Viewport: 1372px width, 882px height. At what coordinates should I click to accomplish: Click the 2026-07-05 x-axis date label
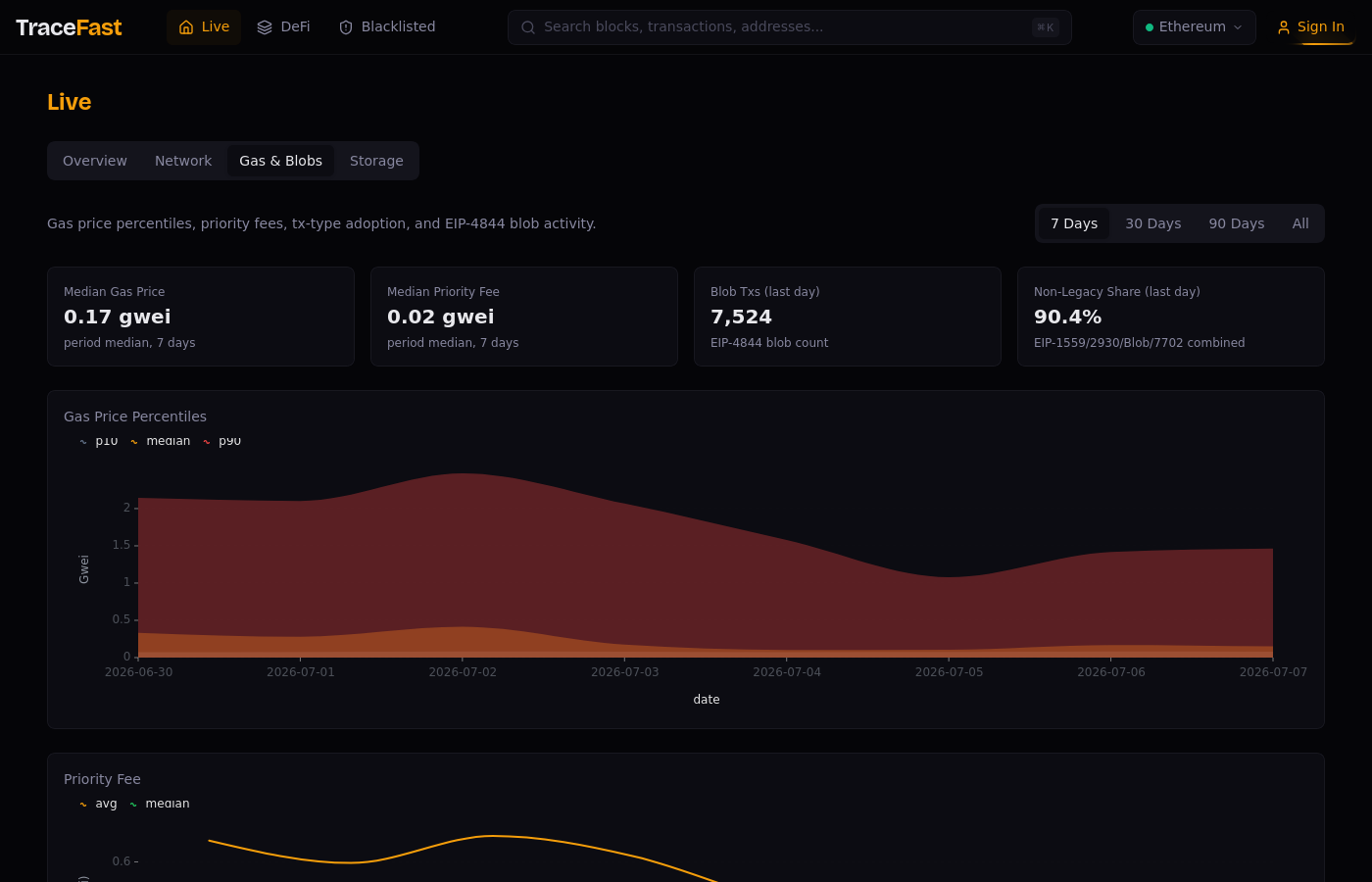949,672
